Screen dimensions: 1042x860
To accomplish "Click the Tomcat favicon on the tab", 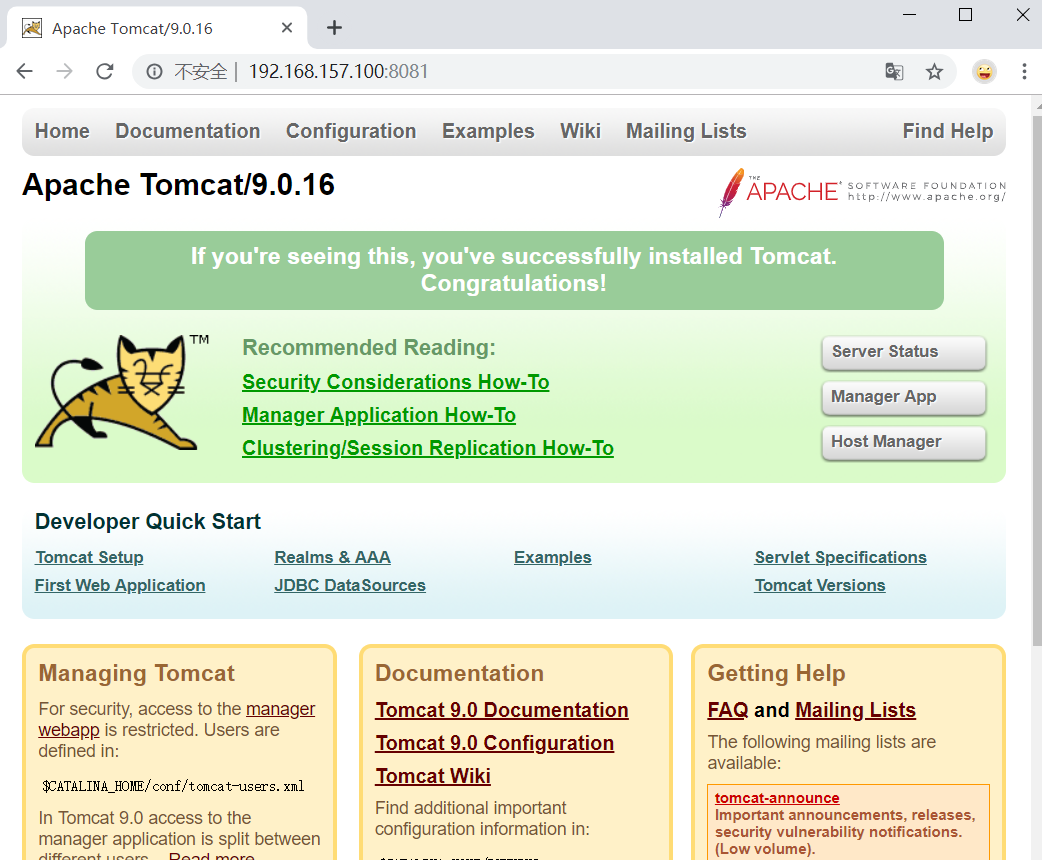I will 32,28.
